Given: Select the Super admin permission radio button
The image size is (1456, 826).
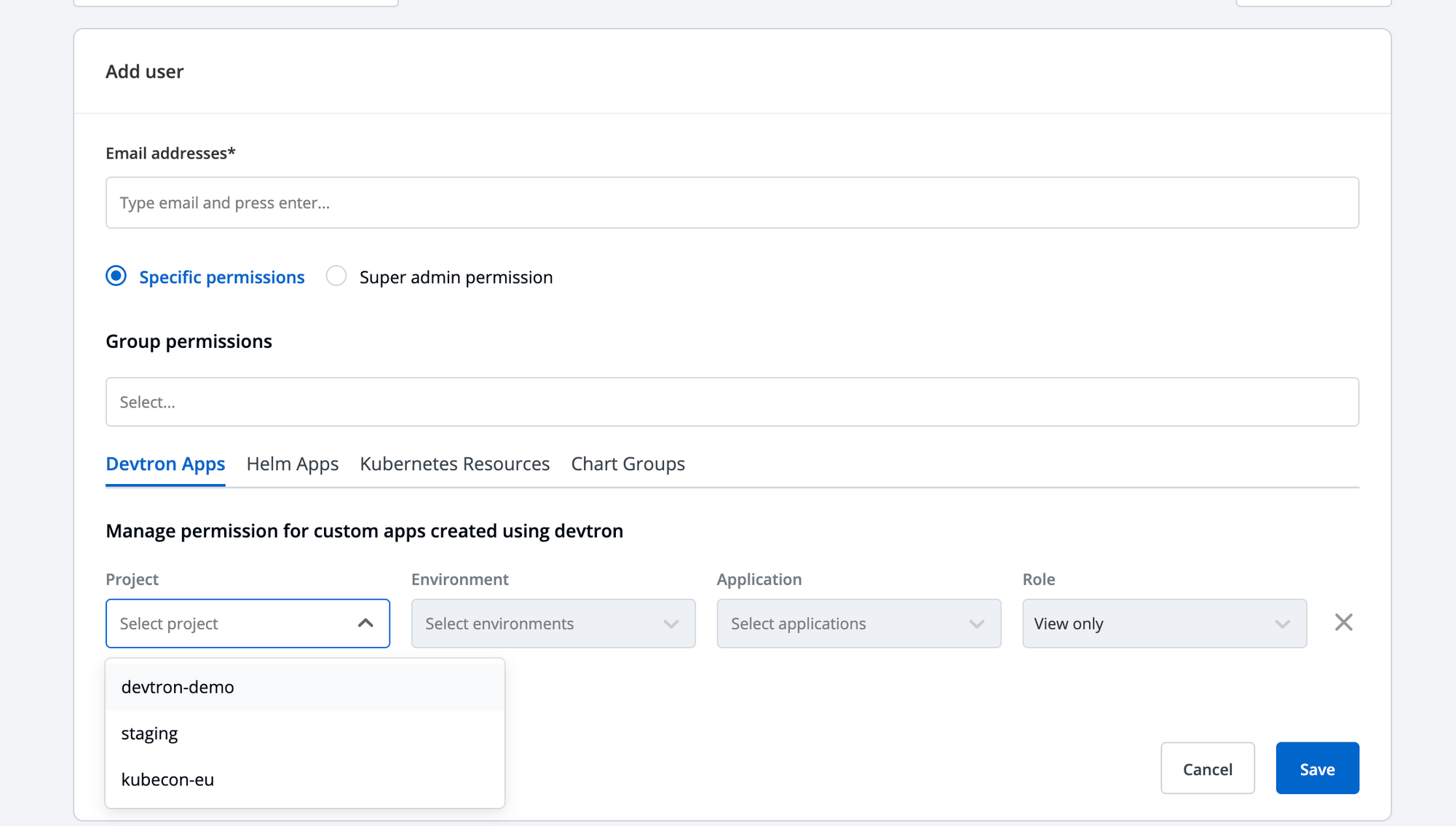Looking at the screenshot, I should point(336,277).
